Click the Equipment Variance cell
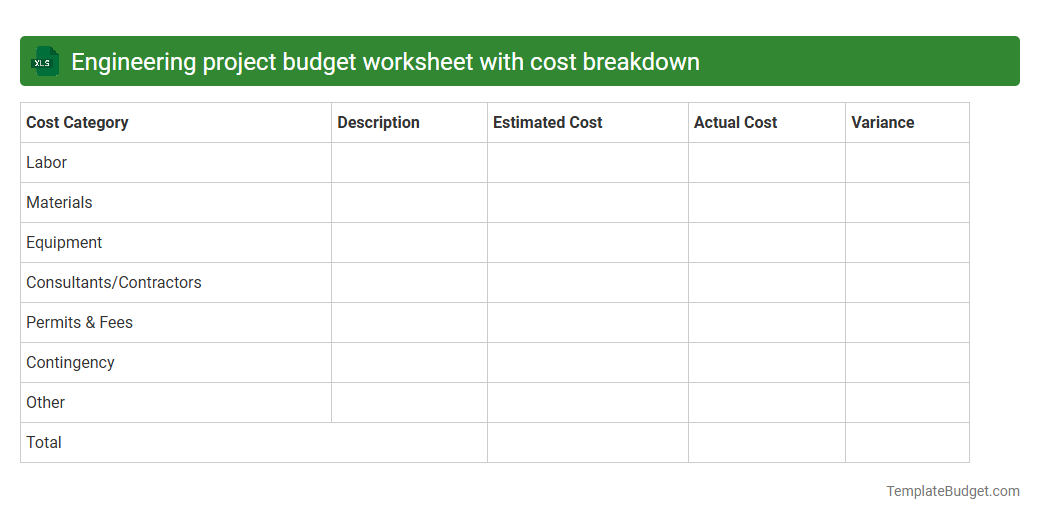This screenshot has height=520, width=1040. click(907, 243)
